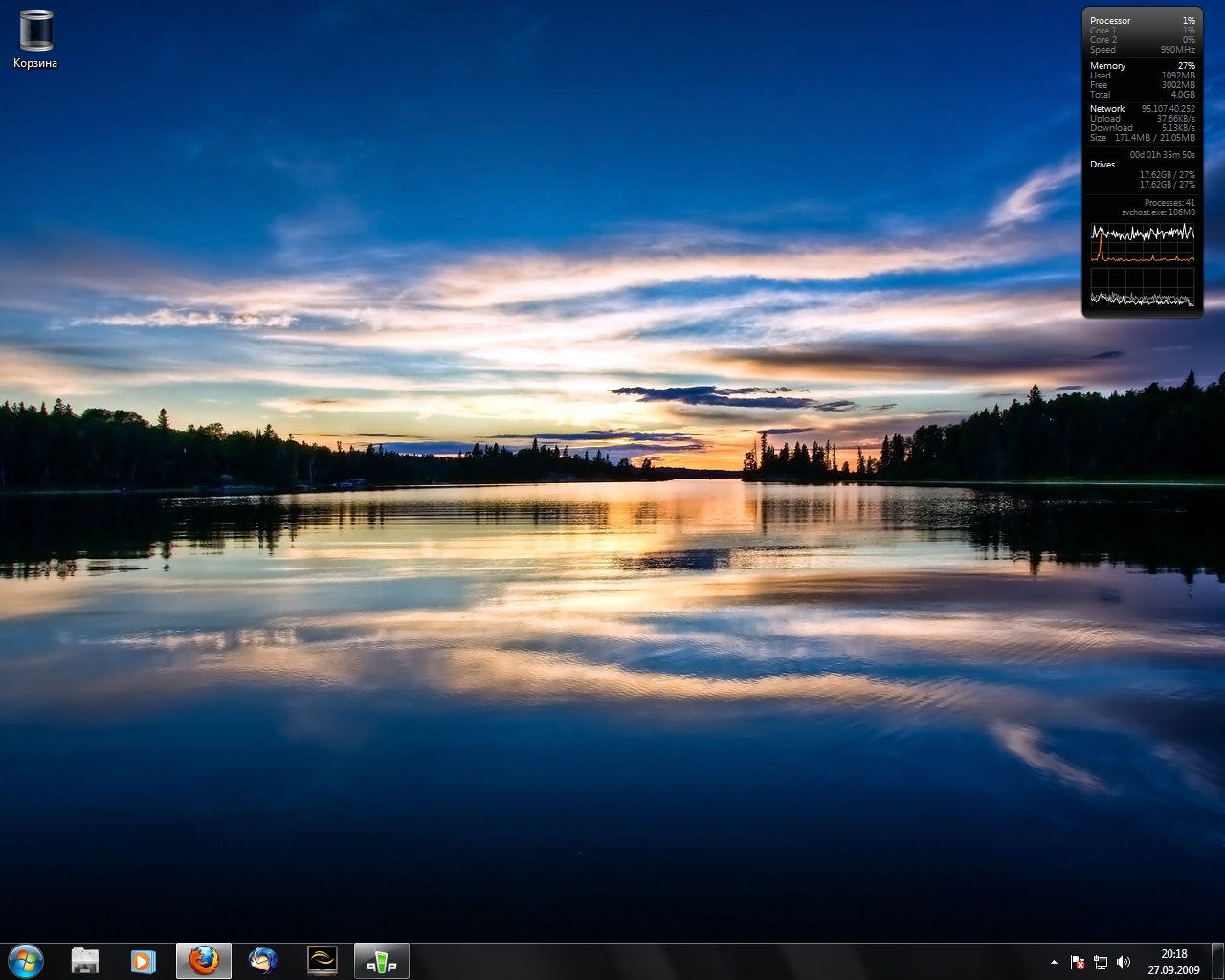Viewport: 1225px width, 980px height.
Task: Launch the Thunderbird mail client
Action: [262, 961]
